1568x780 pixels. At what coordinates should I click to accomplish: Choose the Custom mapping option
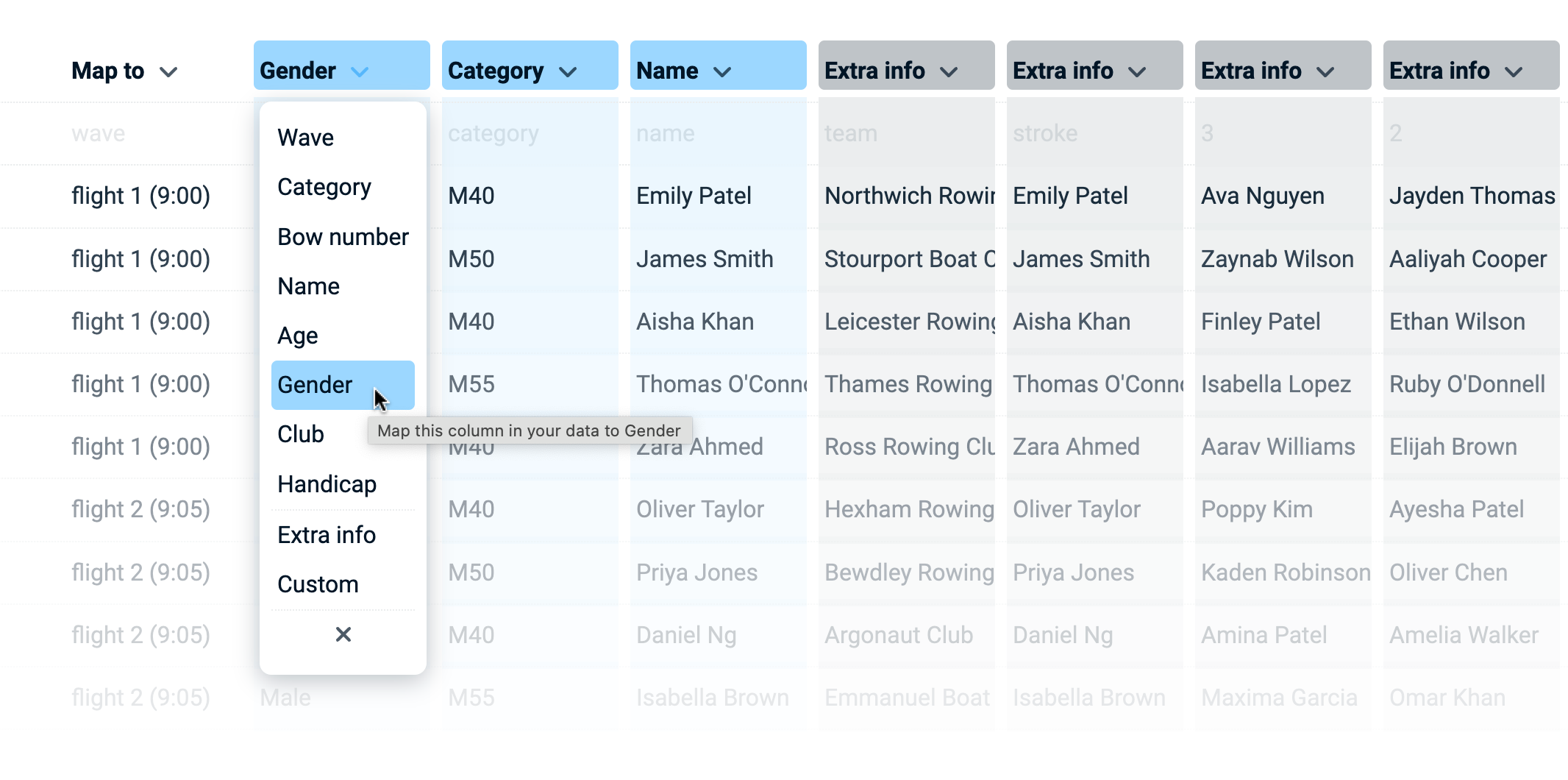click(x=318, y=584)
